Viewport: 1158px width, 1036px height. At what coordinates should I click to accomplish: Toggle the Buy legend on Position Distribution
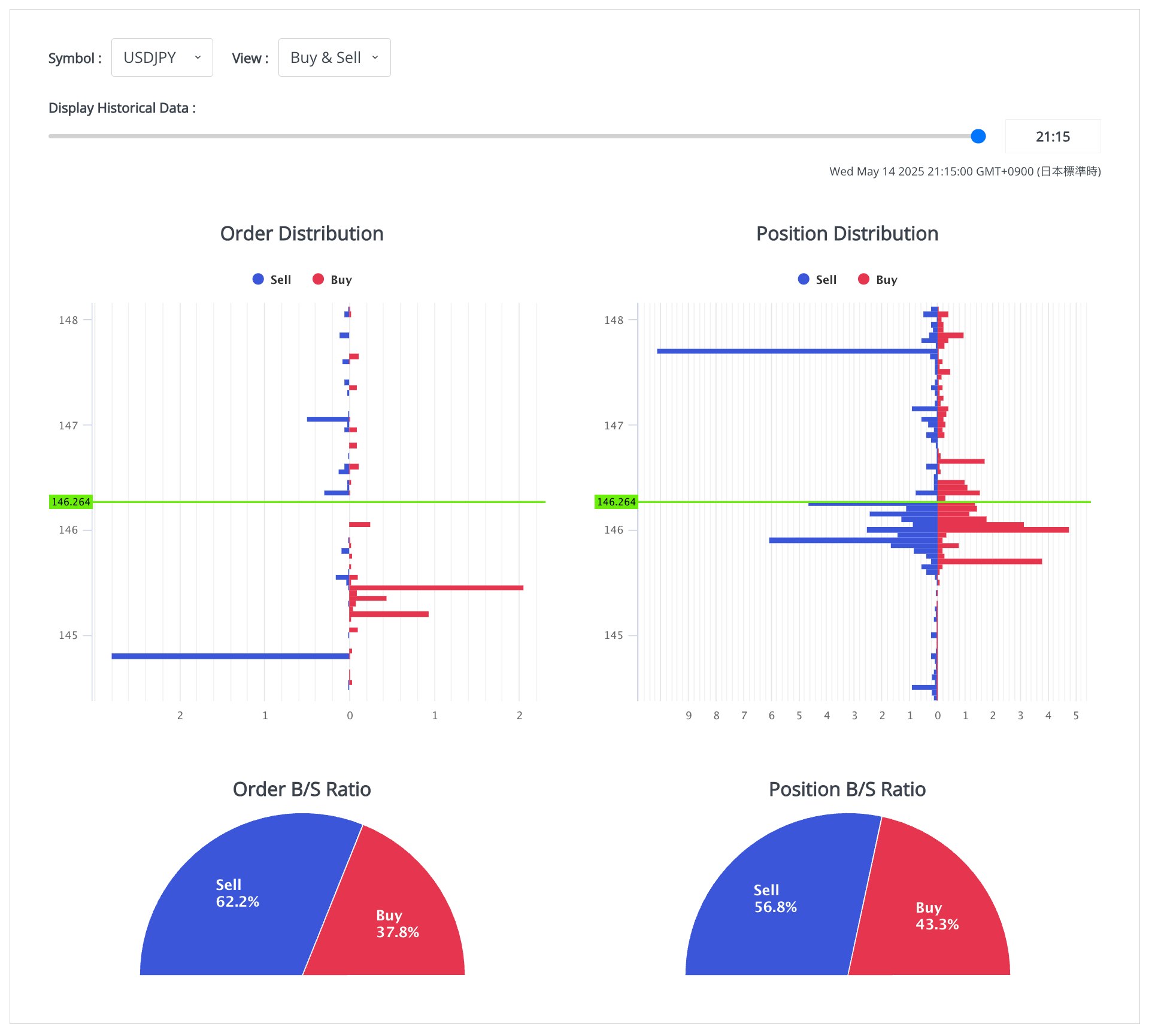pyautogui.click(x=886, y=279)
